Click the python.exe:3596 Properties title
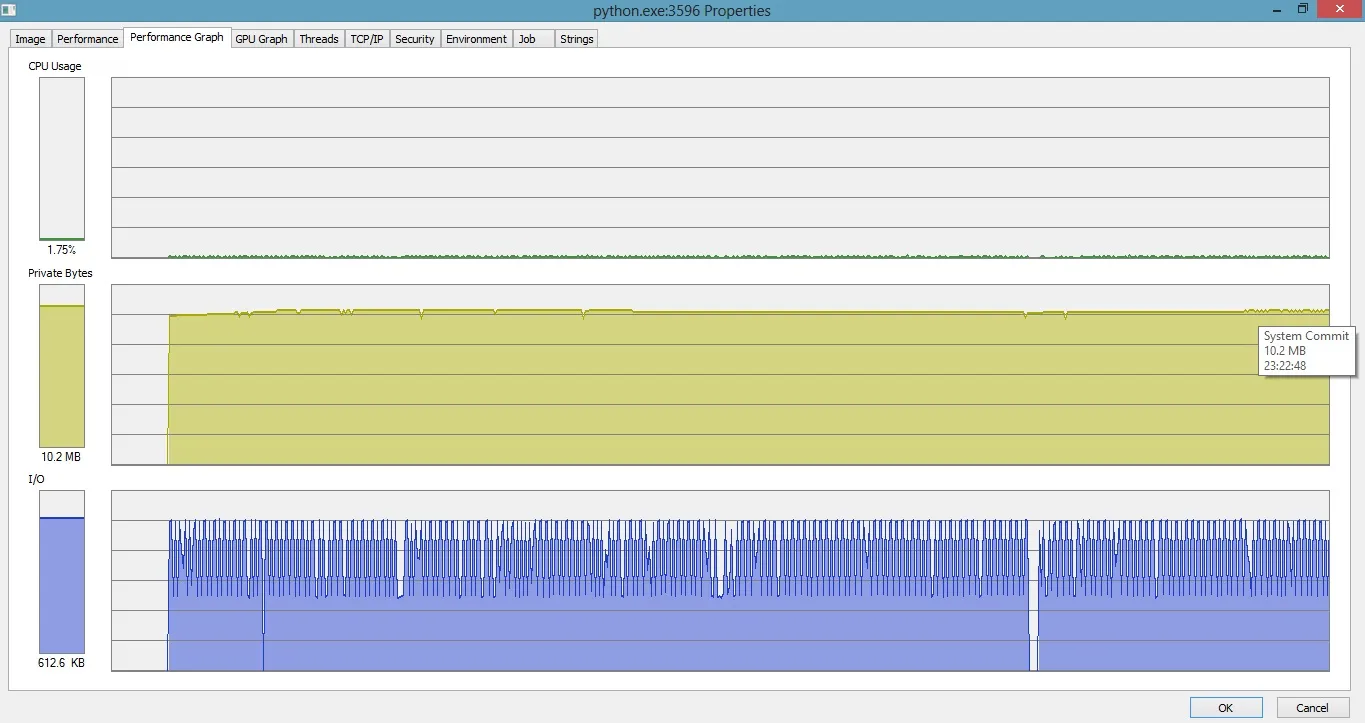 coord(682,11)
